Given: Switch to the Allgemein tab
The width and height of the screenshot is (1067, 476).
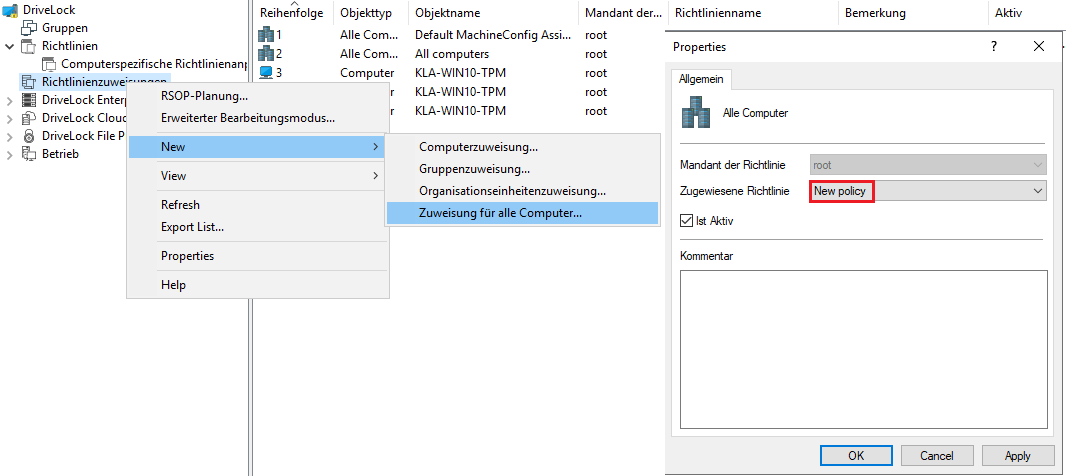Looking at the screenshot, I should (x=702, y=80).
